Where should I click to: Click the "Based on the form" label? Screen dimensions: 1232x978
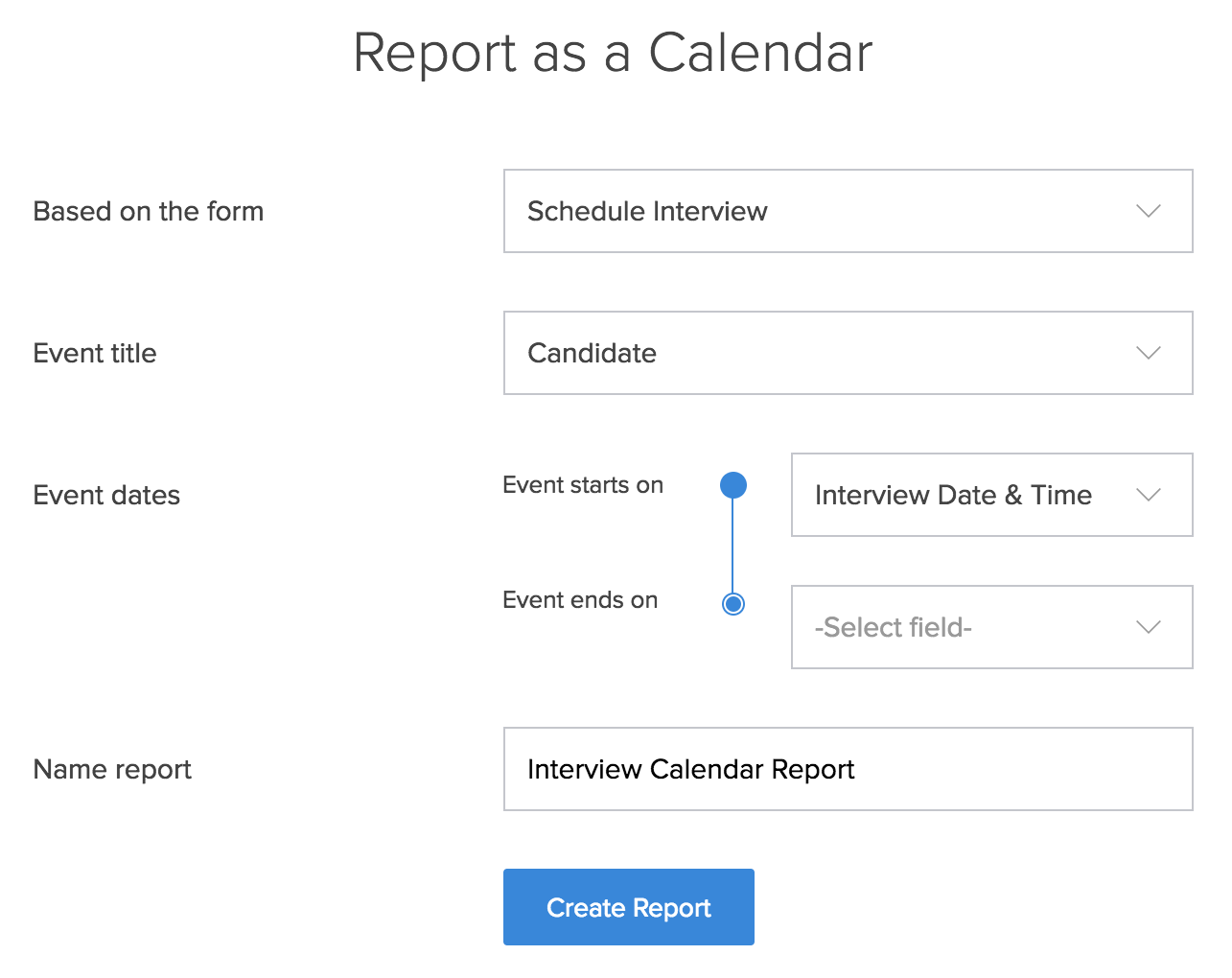pyautogui.click(x=149, y=211)
